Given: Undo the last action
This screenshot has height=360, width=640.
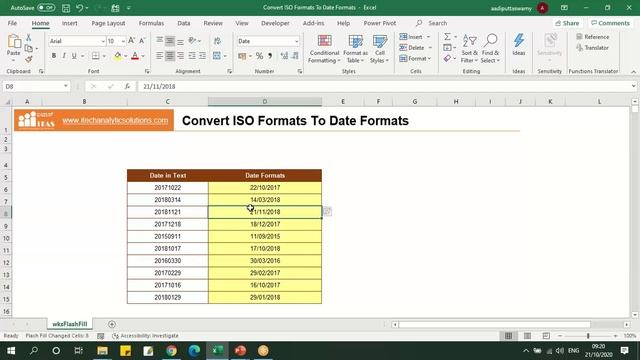Looking at the screenshot, I should (x=80, y=7).
